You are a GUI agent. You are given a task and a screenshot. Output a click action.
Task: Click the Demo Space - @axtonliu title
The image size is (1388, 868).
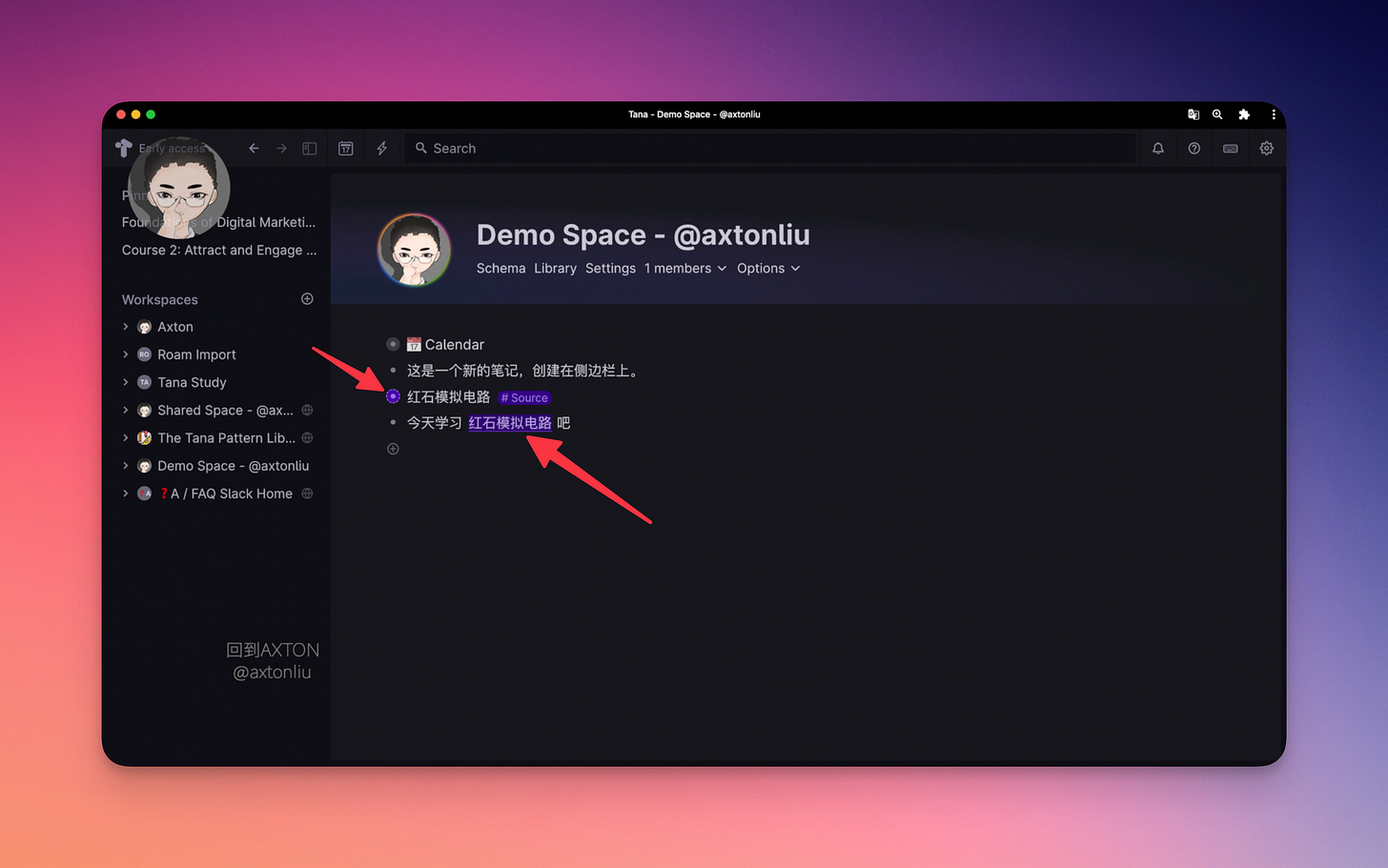(643, 235)
